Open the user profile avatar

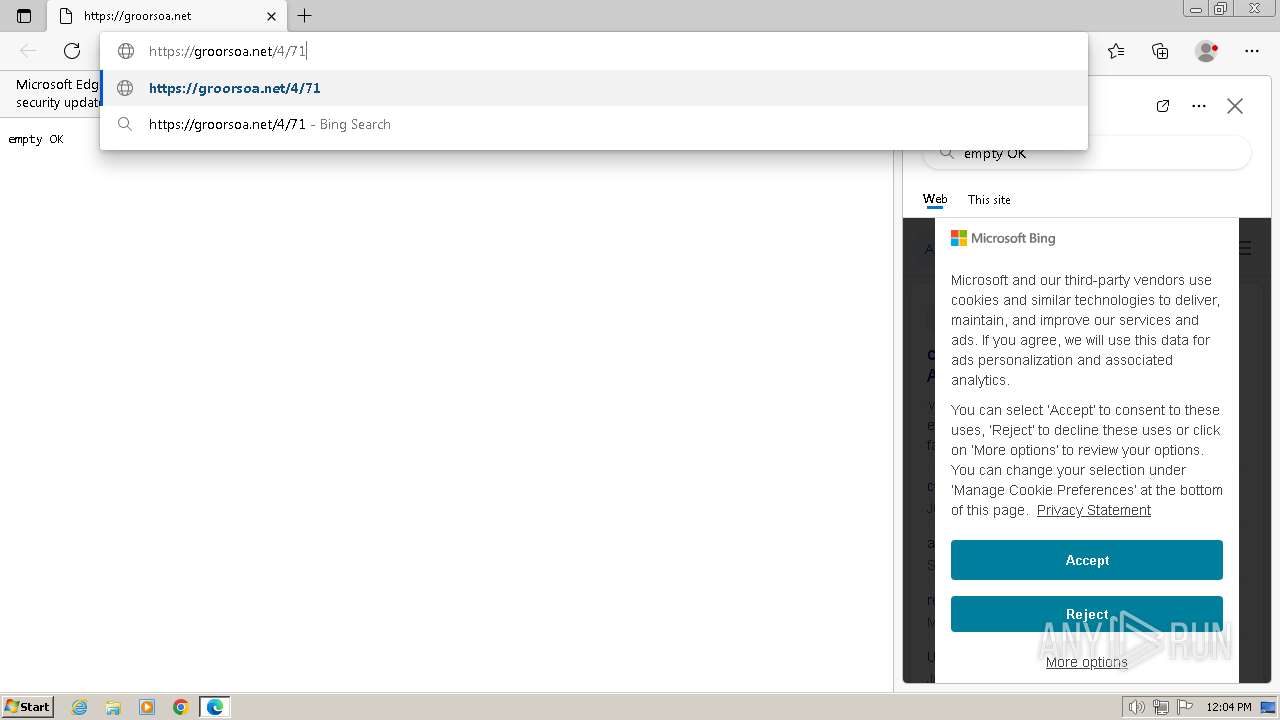pyautogui.click(x=1207, y=51)
